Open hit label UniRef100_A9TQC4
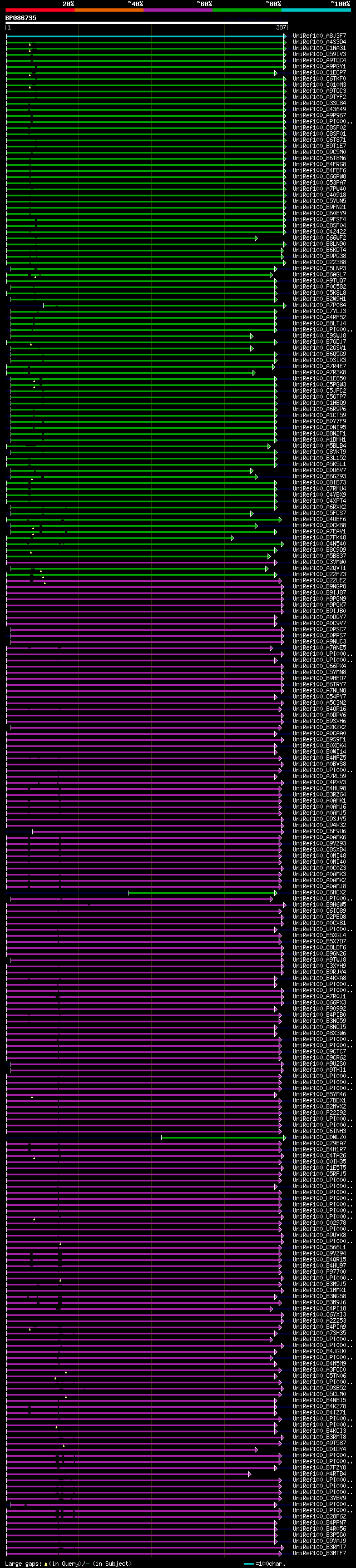This screenshot has height=1568, width=356. click(x=319, y=60)
